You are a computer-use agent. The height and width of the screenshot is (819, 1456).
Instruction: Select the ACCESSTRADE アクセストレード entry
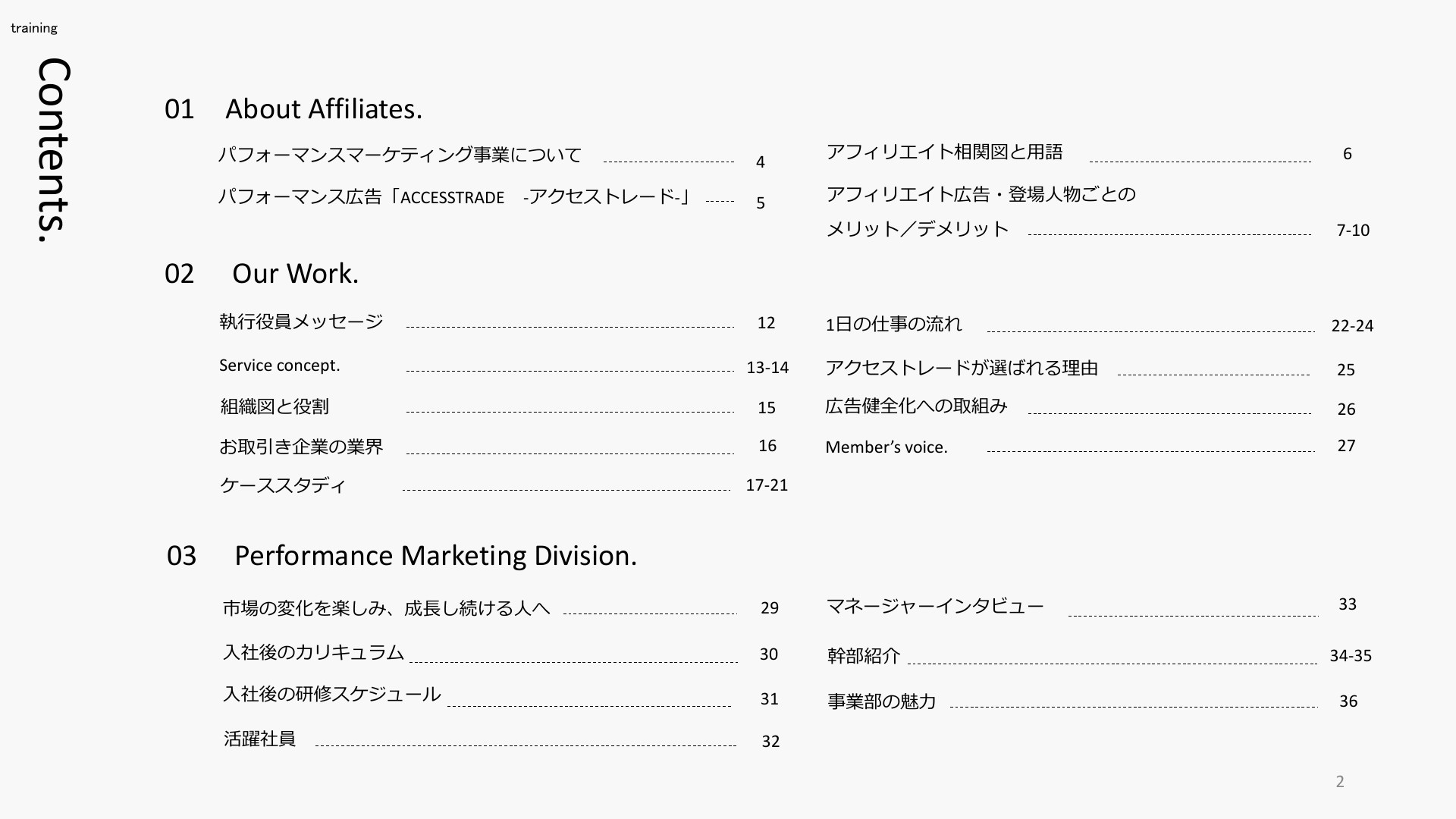455,197
